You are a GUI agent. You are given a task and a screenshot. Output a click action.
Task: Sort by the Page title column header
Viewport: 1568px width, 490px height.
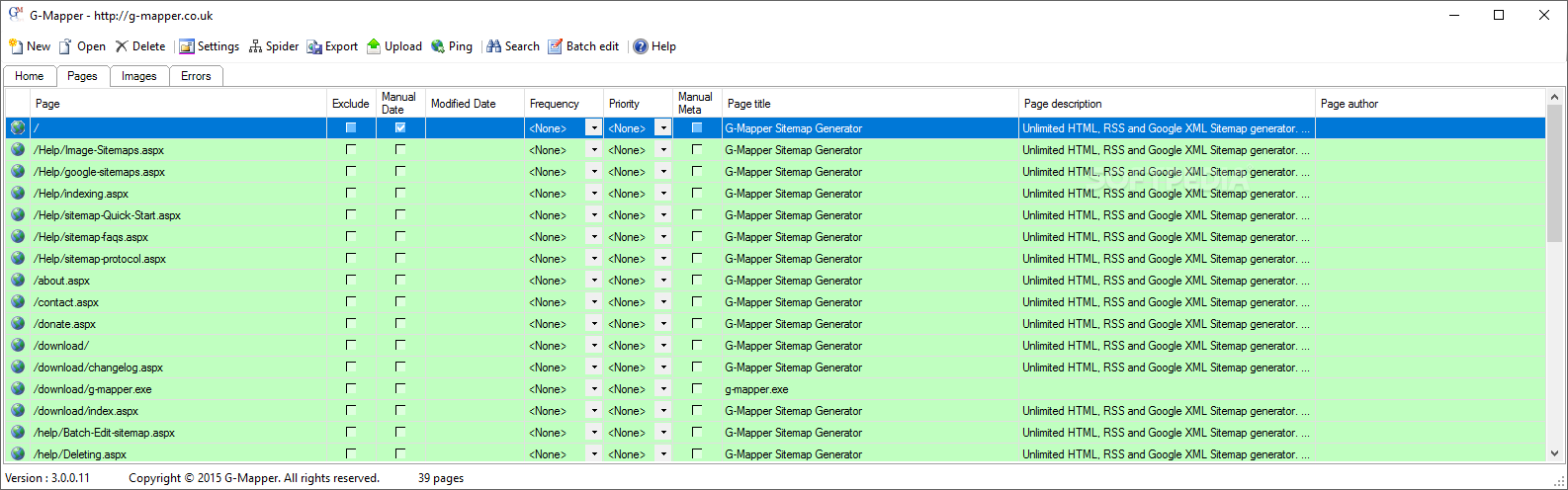(748, 104)
